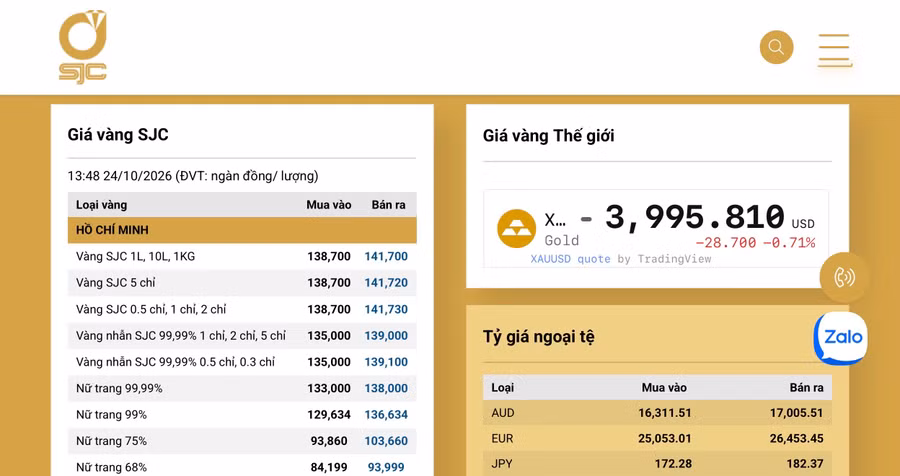
Task: Click the gold bars XAUUSD icon
Action: click(516, 229)
